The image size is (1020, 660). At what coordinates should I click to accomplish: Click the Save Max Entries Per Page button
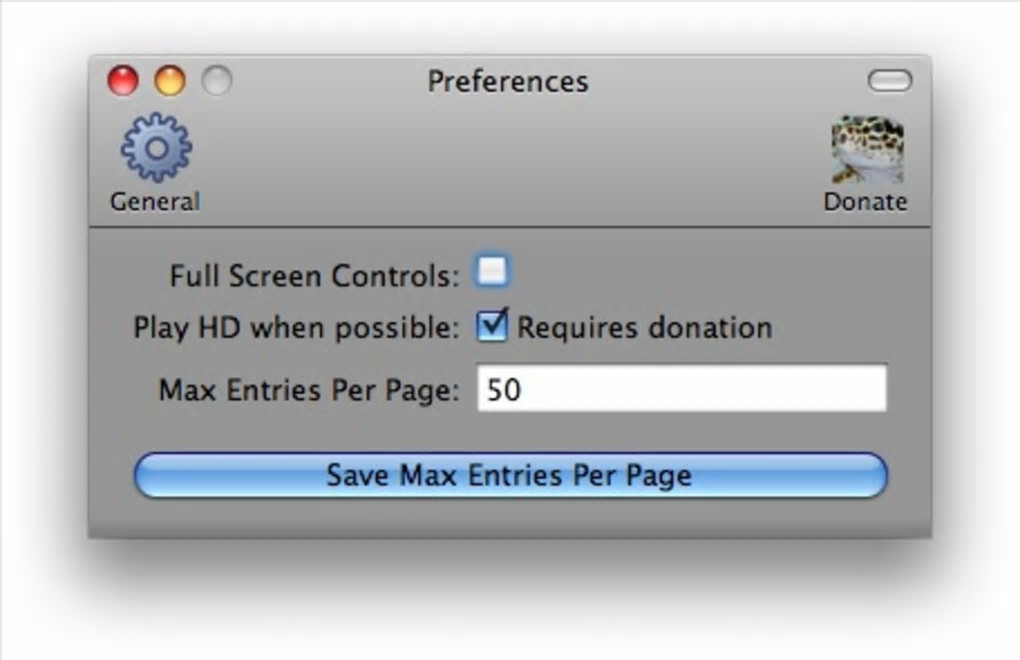510,475
